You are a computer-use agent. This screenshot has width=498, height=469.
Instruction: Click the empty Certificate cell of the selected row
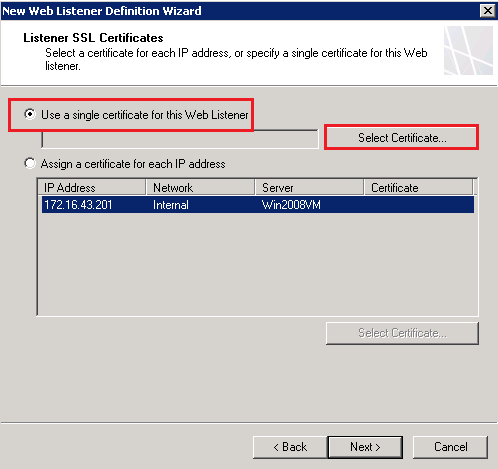coord(419,205)
